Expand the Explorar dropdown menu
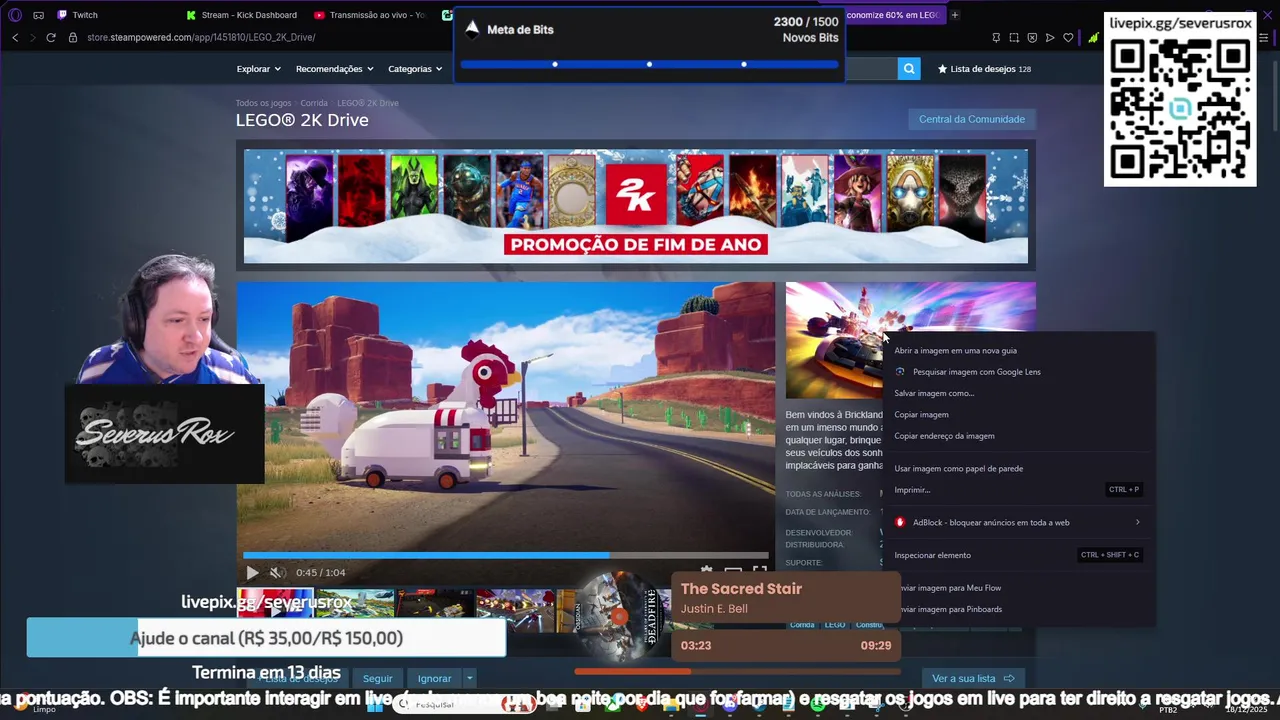The image size is (1280, 720). pyautogui.click(x=258, y=69)
